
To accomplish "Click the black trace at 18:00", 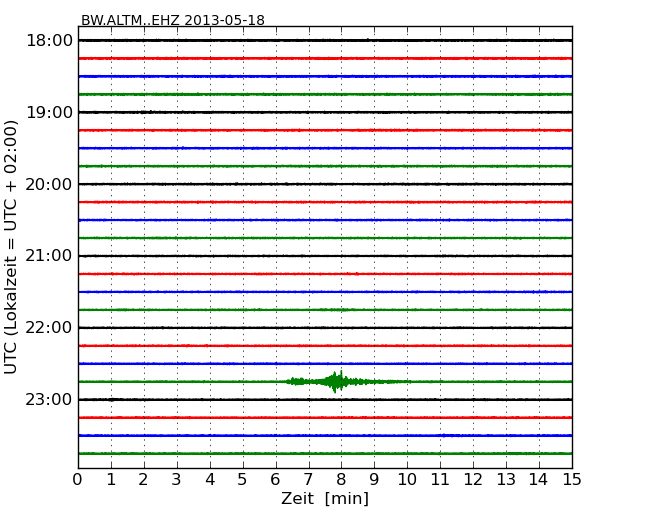I will tap(325, 40).
